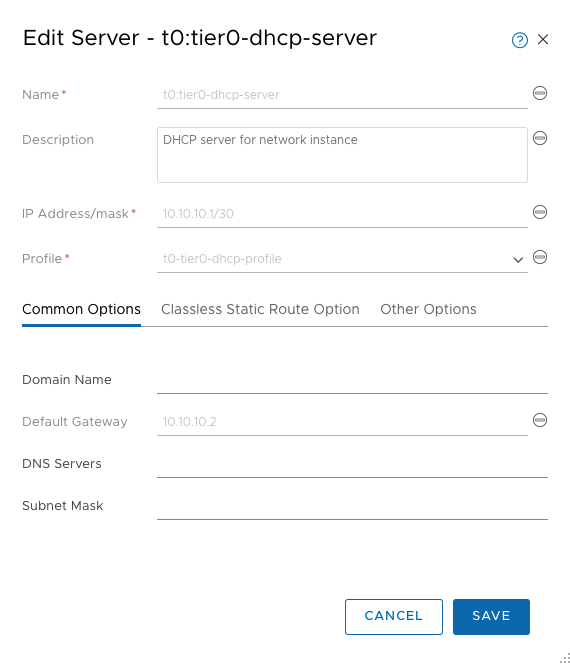Click the lock icon beside Default Gateway
The image size is (570, 664).
(x=540, y=420)
